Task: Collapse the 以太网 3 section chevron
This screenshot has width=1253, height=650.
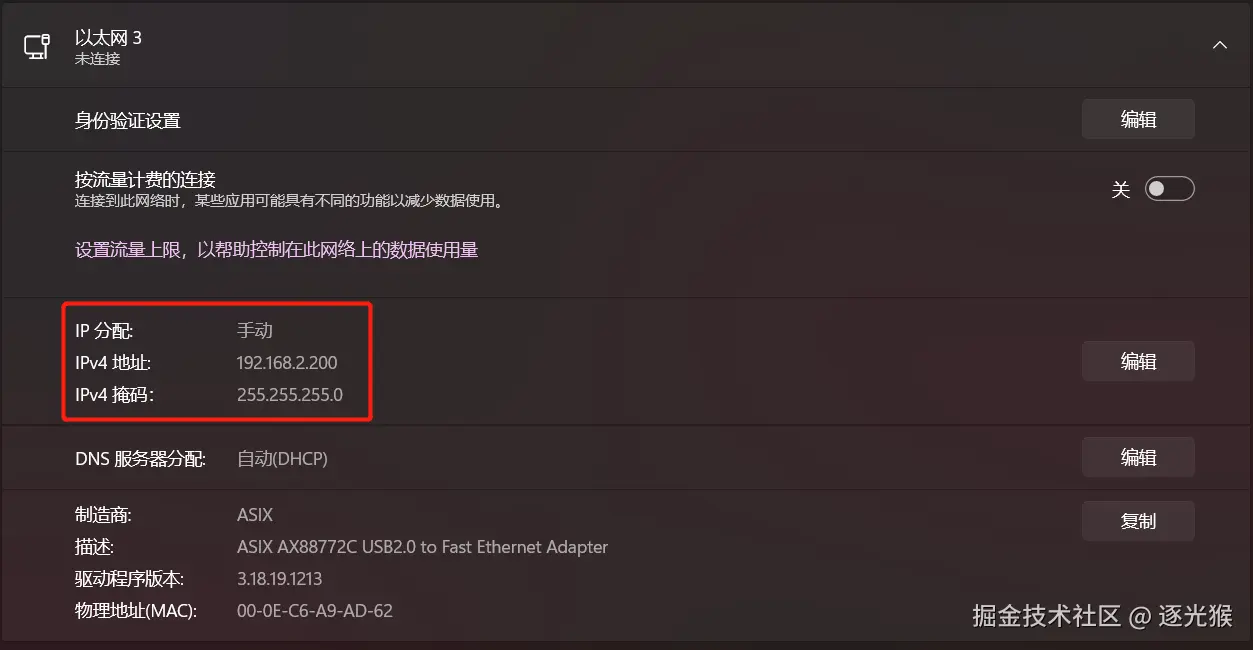Action: click(1219, 45)
